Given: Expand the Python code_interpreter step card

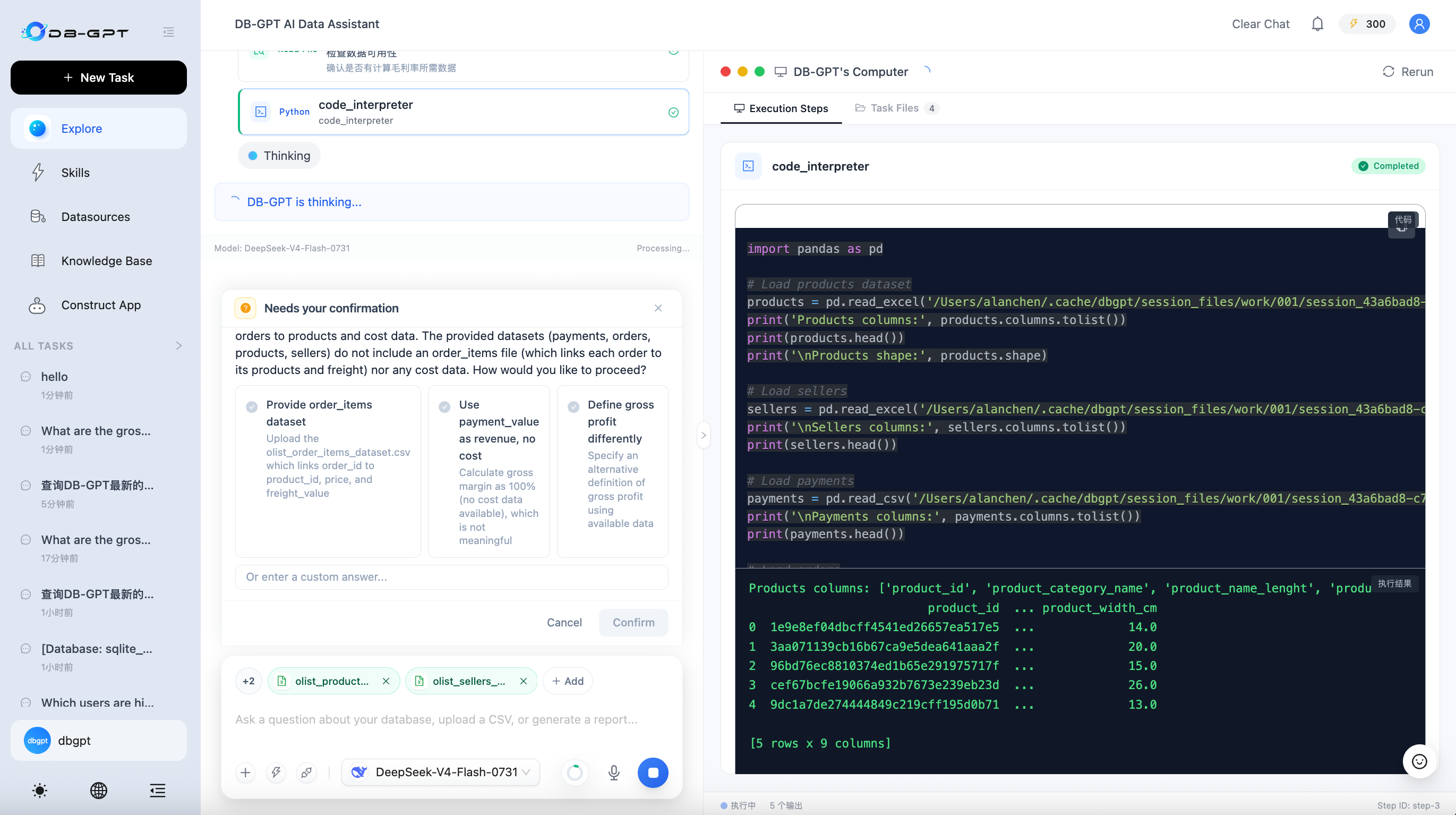Looking at the screenshot, I should 464,112.
